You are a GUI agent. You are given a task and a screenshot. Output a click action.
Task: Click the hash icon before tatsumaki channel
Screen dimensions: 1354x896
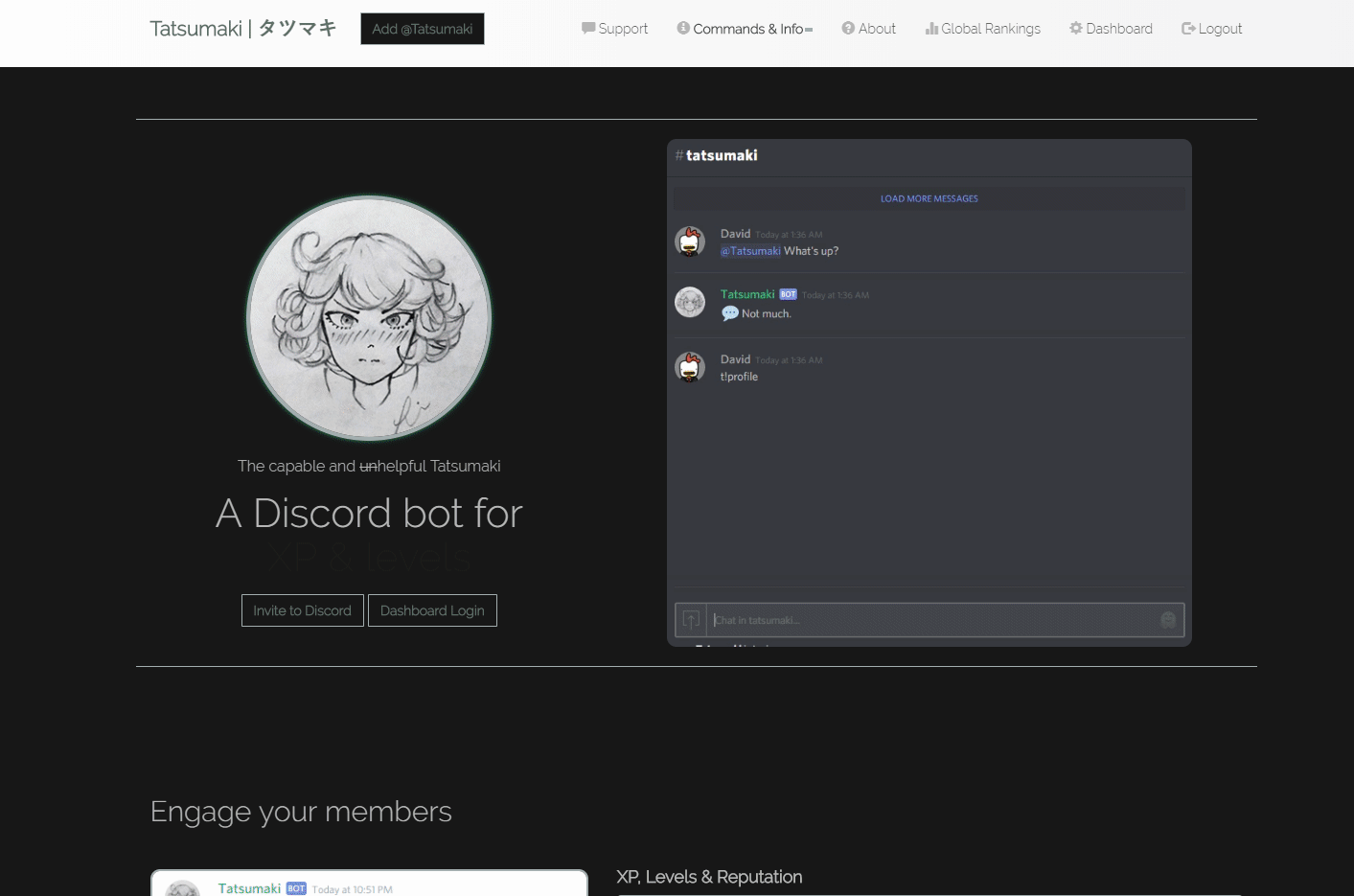coord(679,155)
